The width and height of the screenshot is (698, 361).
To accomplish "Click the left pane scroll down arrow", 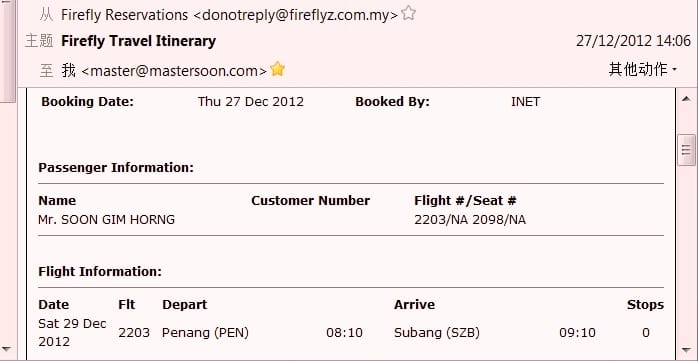I will (x=7, y=349).
